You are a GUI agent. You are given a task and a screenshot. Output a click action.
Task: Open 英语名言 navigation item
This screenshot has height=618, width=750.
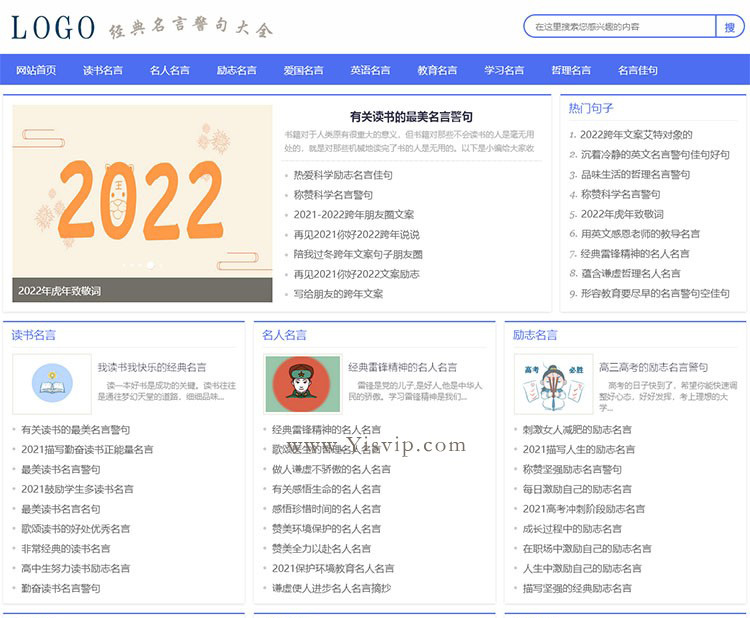click(x=370, y=70)
